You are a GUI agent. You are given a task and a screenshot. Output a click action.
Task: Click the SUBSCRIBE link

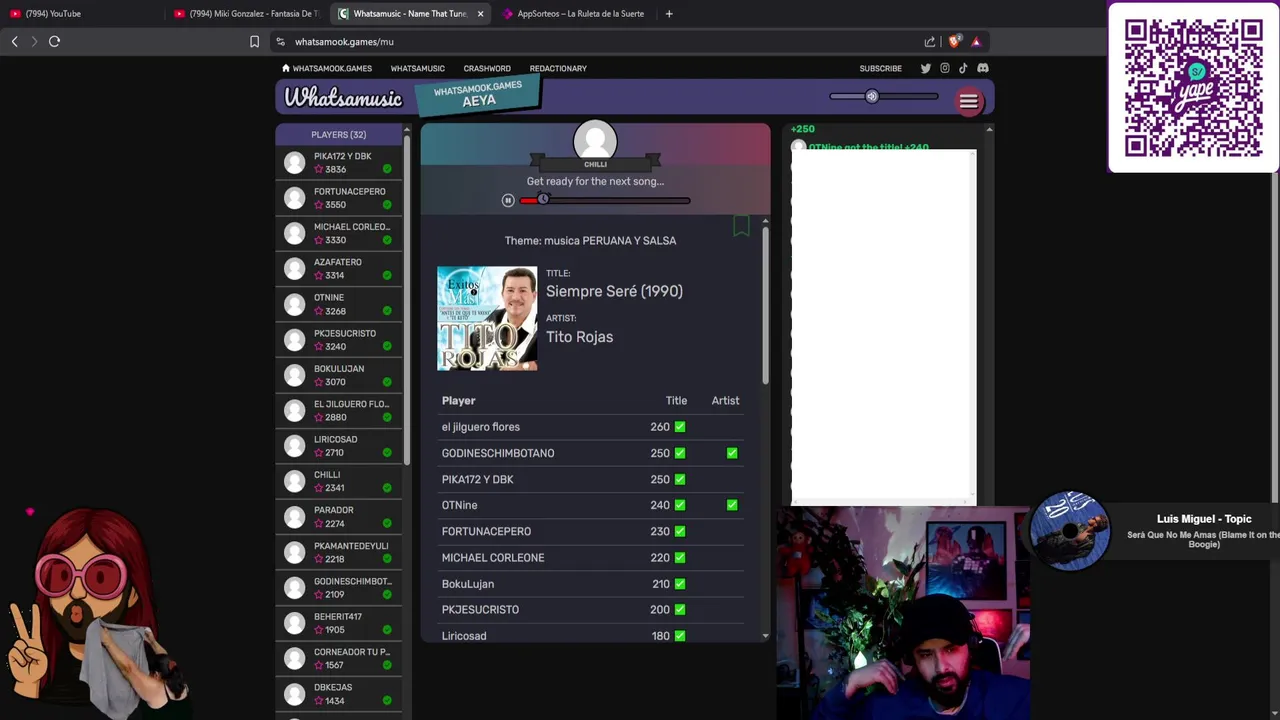880,68
